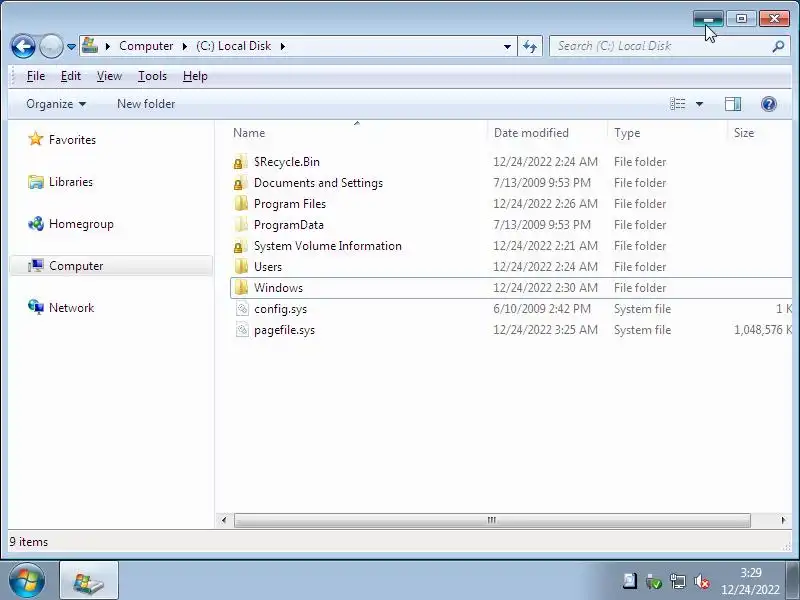The width and height of the screenshot is (800, 600).
Task: Expand the arrow after Computer breadcrumb
Action: [185, 46]
